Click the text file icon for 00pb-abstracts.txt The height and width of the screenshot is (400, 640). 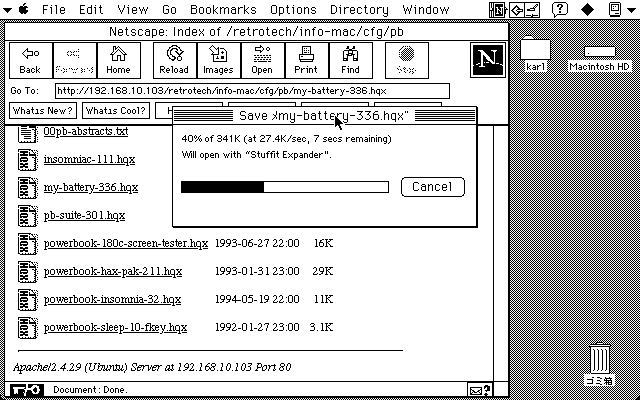coord(27,133)
